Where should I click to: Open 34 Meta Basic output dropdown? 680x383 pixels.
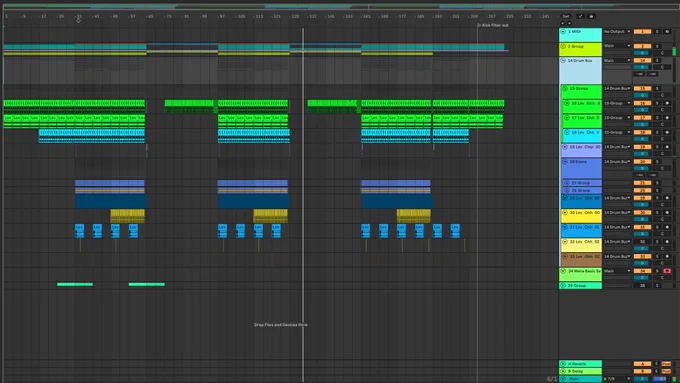tap(617, 271)
